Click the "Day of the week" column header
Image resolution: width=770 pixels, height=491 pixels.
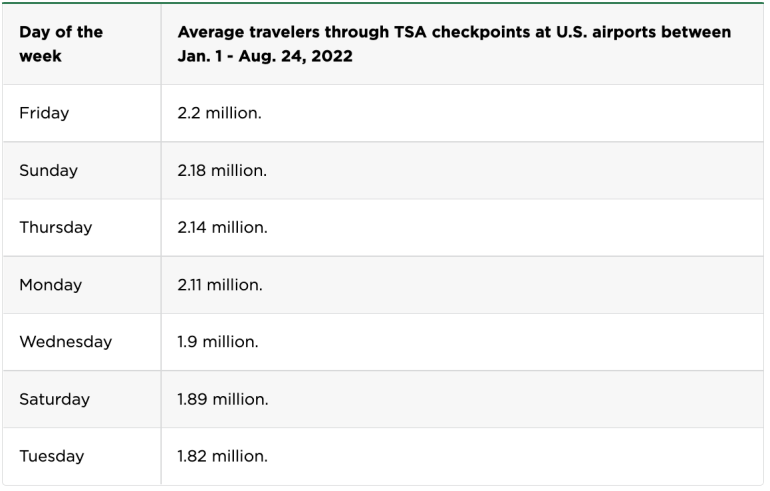pos(61,43)
